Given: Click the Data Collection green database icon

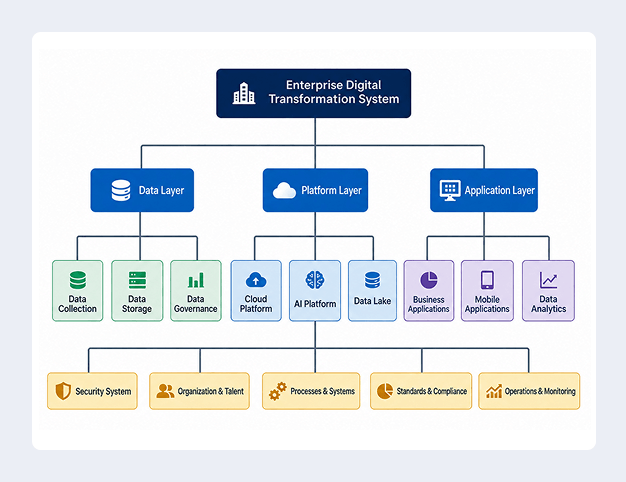Looking at the screenshot, I should coord(77,280).
